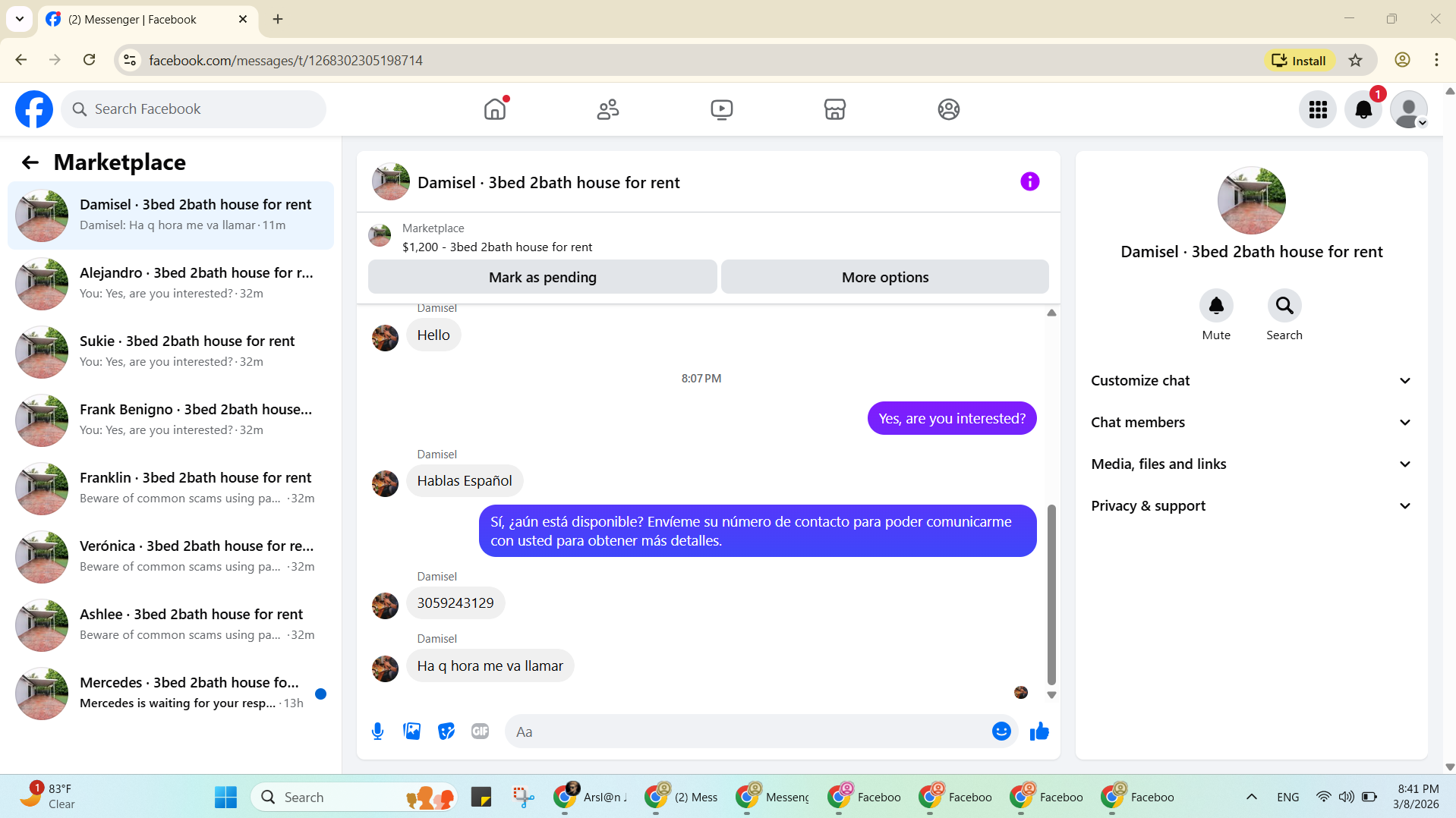Image resolution: width=1456 pixels, height=818 pixels.
Task: Expand Media, files and links section
Action: pos(1251,464)
